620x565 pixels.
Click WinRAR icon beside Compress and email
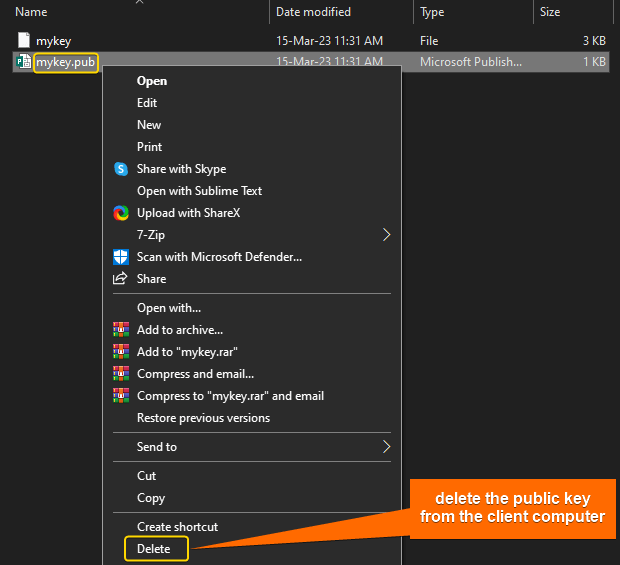pos(121,374)
